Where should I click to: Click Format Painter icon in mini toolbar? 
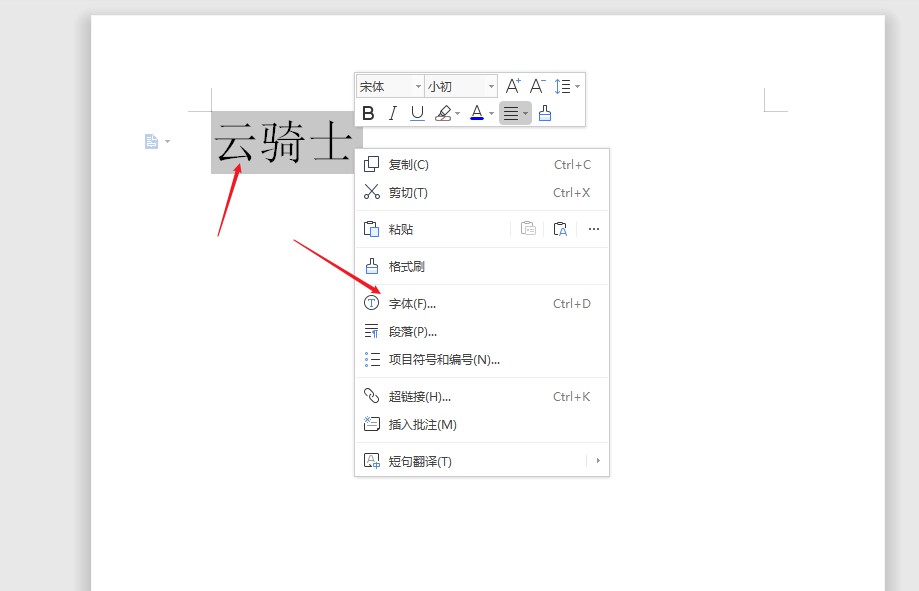click(545, 113)
